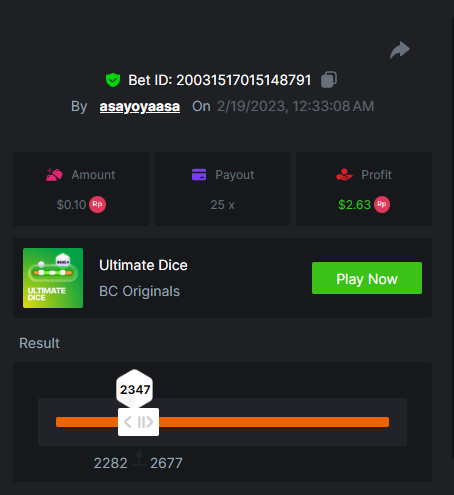The height and width of the screenshot is (495, 454).
Task: Open asayoyaasa user profile link
Action: coord(140,106)
